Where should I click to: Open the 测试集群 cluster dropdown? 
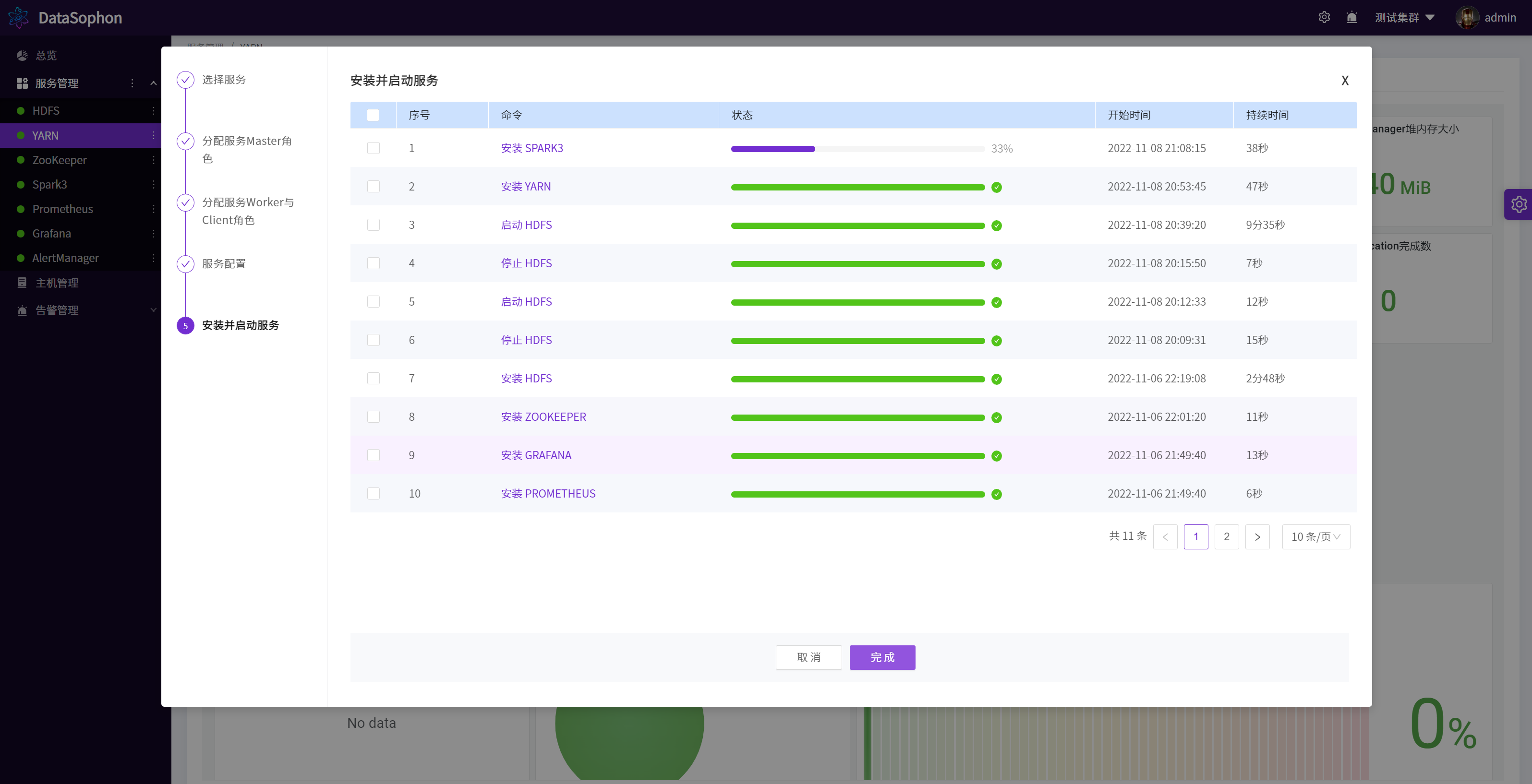(1404, 17)
